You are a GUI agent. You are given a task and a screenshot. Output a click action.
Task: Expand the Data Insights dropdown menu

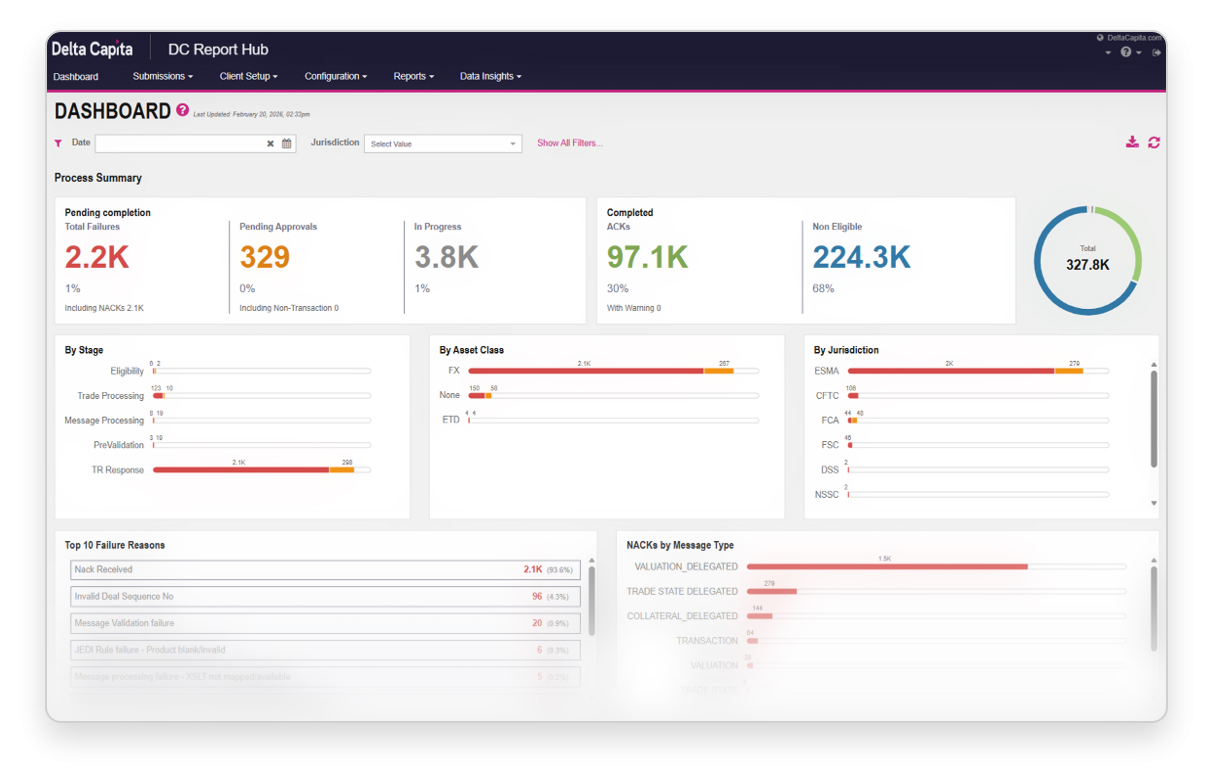(x=490, y=76)
